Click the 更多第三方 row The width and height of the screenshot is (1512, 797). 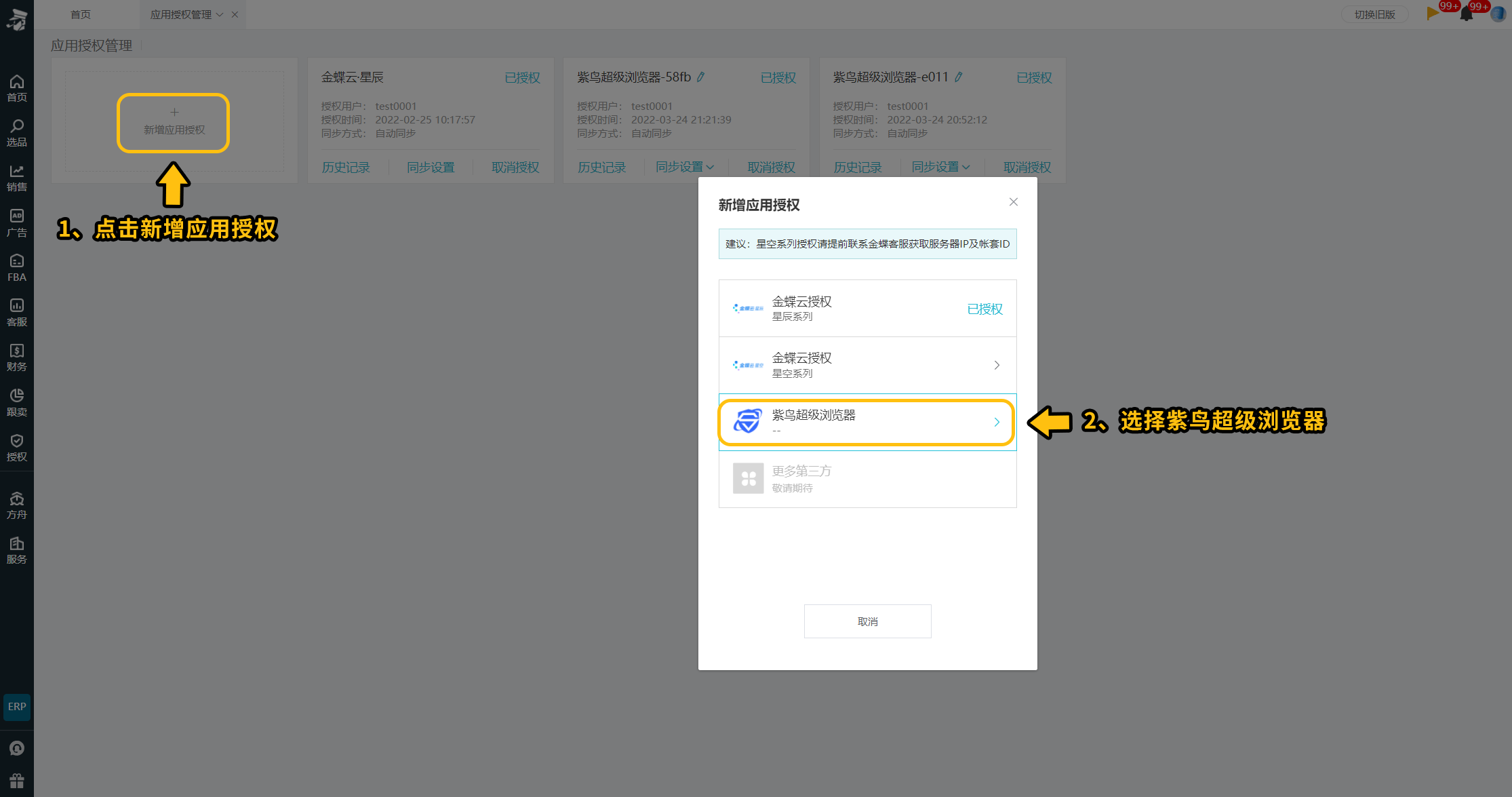868,479
